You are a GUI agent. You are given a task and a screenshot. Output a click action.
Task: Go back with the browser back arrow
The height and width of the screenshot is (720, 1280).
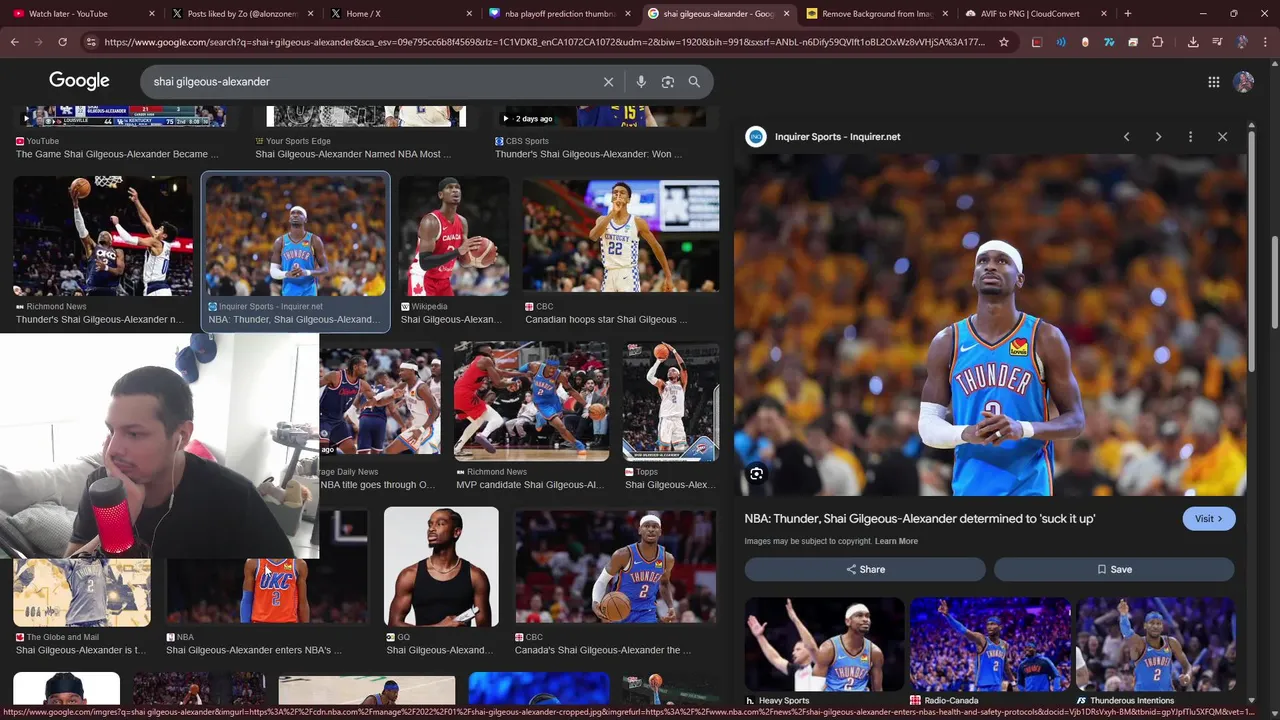14,42
